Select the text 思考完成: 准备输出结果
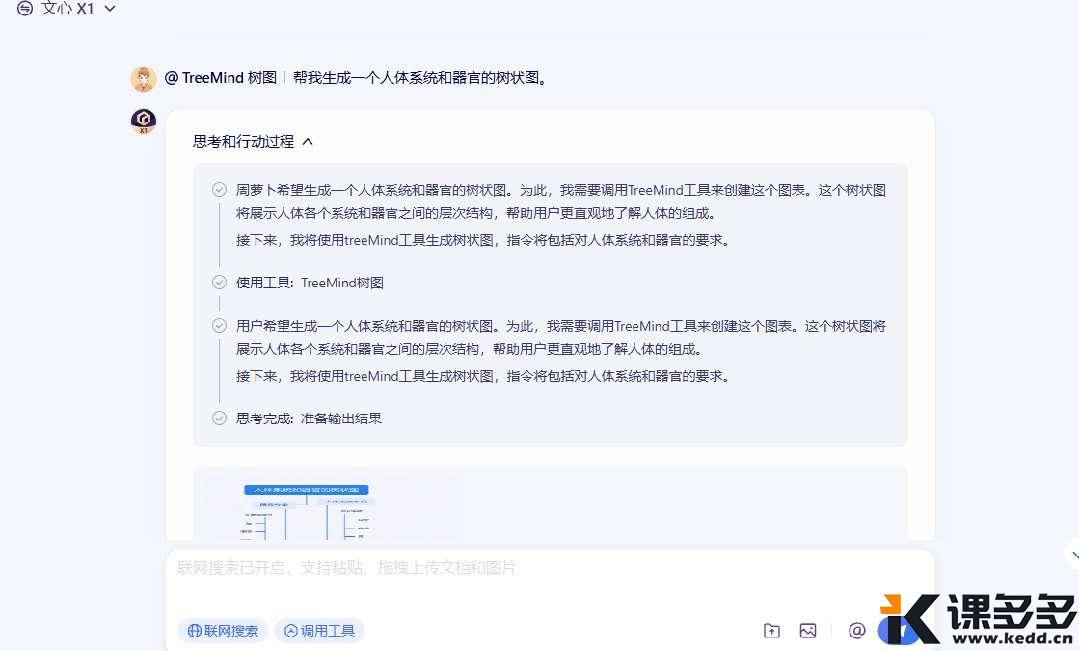Viewport: 1079px width, 651px height. [308, 418]
